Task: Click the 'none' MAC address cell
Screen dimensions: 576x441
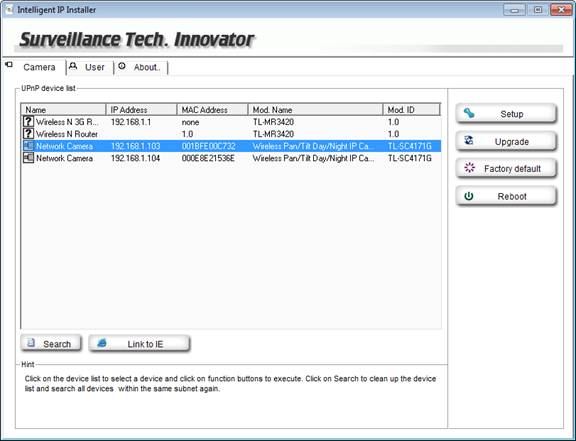Action: coord(190,122)
